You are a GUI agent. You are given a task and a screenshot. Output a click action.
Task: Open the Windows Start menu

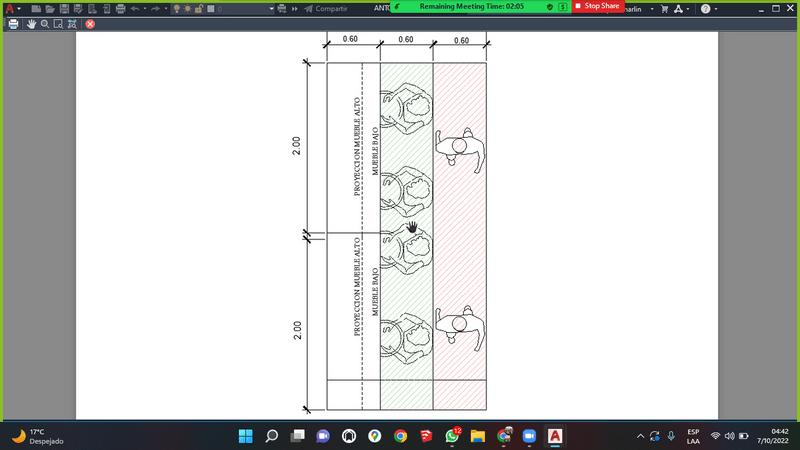[245, 436]
